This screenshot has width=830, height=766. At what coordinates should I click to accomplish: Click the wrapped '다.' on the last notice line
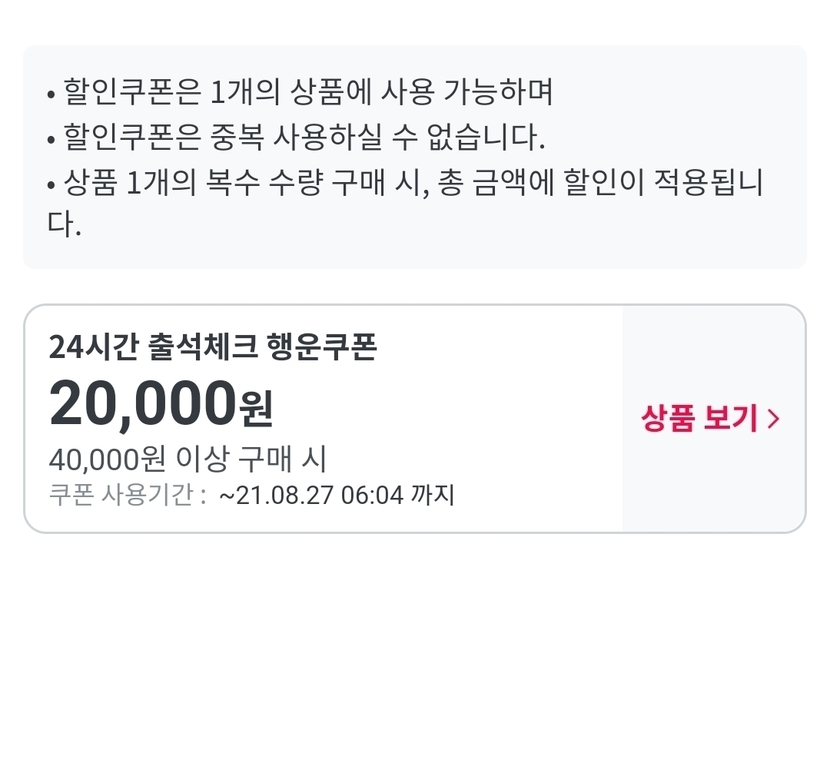click(x=64, y=225)
